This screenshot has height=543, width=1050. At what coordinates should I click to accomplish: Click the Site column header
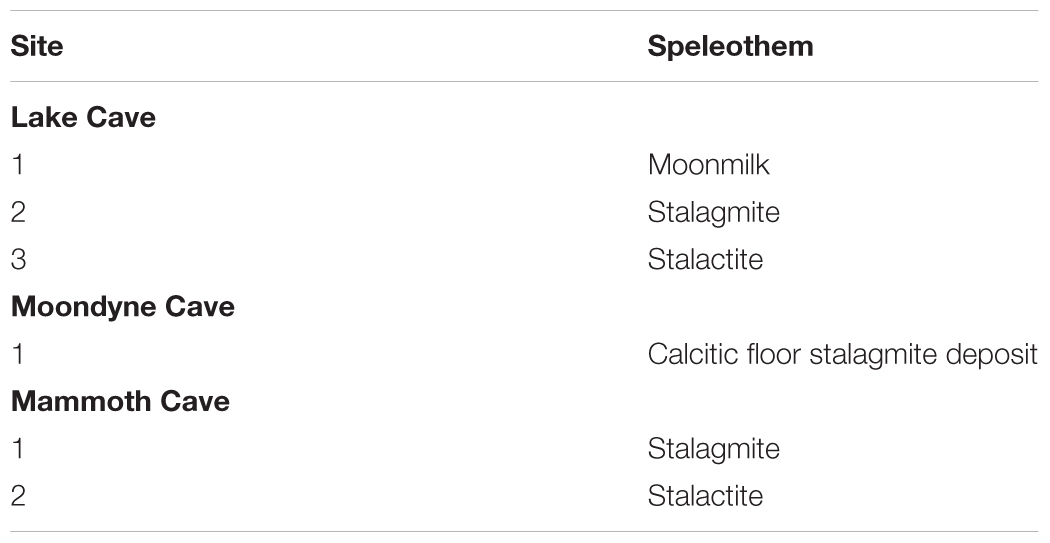coord(37,46)
